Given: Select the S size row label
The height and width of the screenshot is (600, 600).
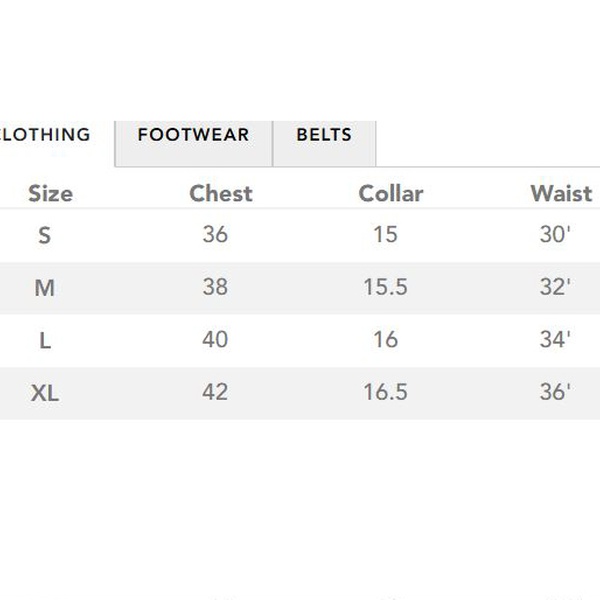Looking at the screenshot, I should tap(44, 236).
